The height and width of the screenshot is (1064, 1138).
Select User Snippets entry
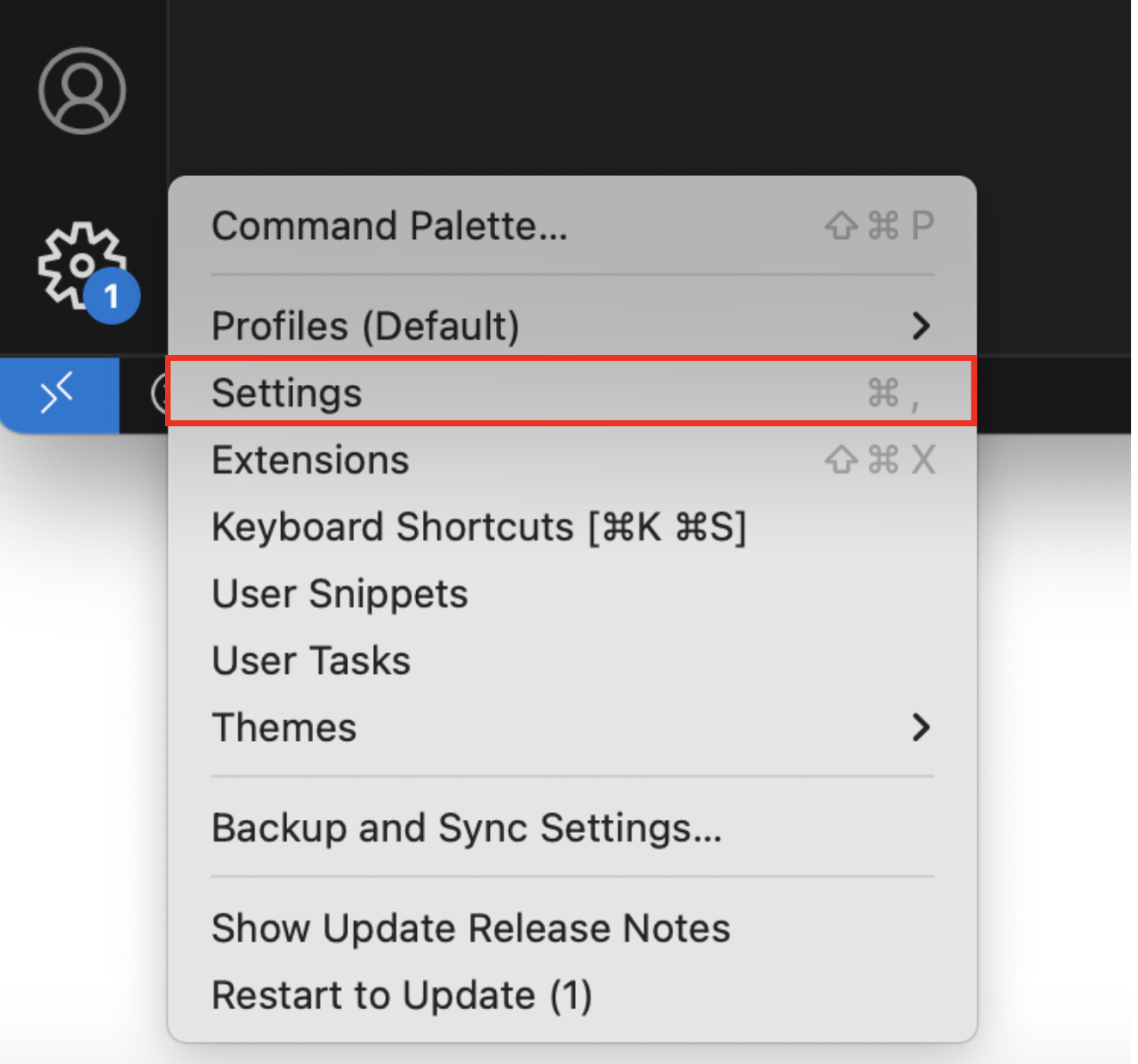(340, 594)
